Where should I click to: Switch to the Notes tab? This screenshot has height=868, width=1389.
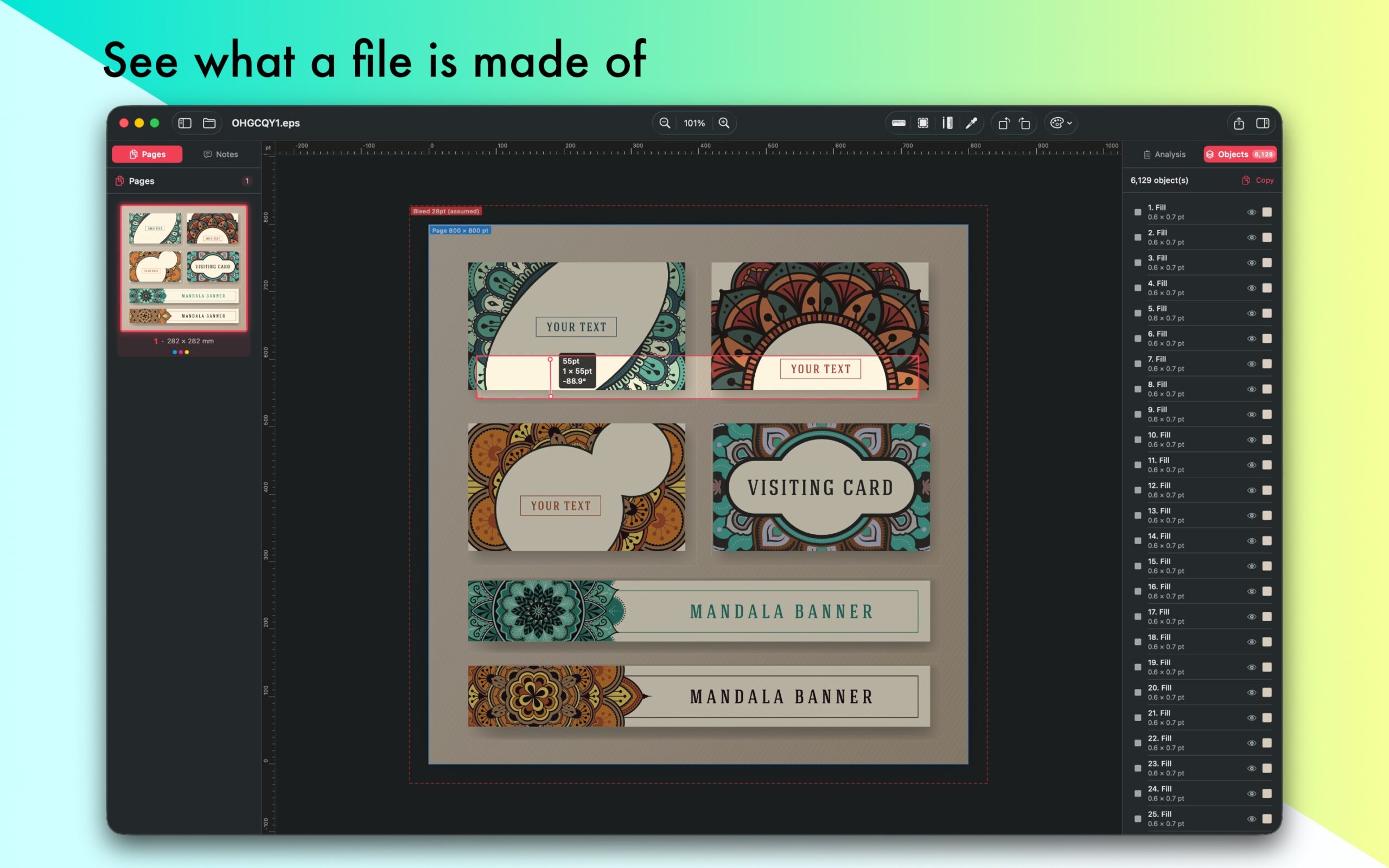click(220, 154)
